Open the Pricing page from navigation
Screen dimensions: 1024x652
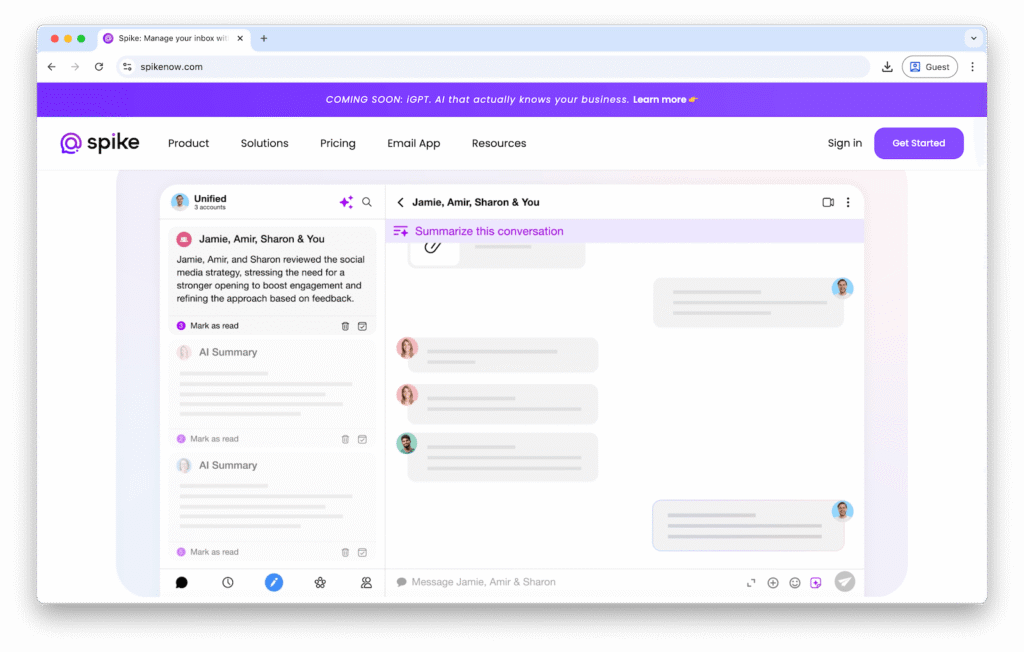337,143
